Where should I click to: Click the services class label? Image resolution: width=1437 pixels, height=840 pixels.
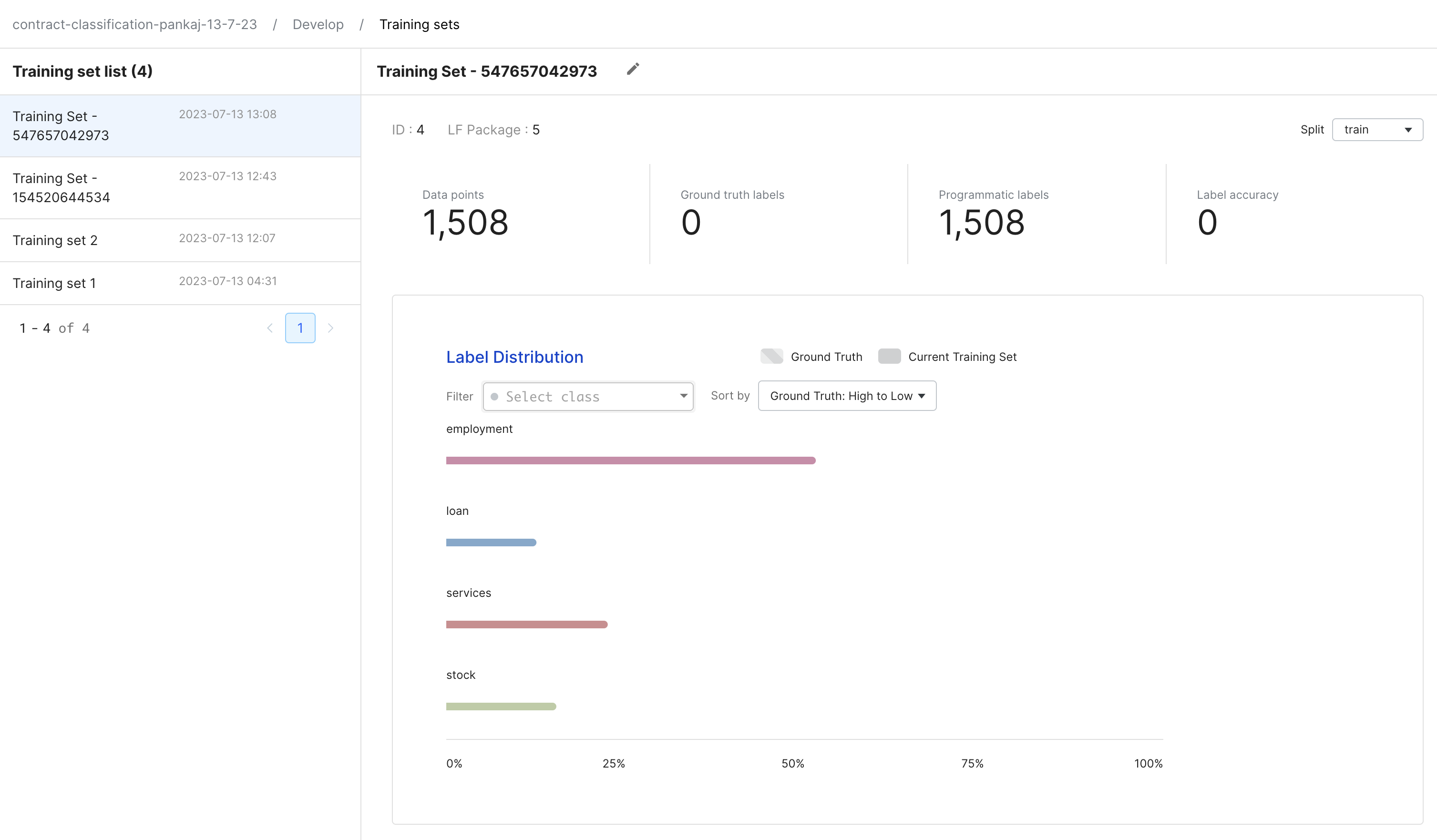click(468, 593)
